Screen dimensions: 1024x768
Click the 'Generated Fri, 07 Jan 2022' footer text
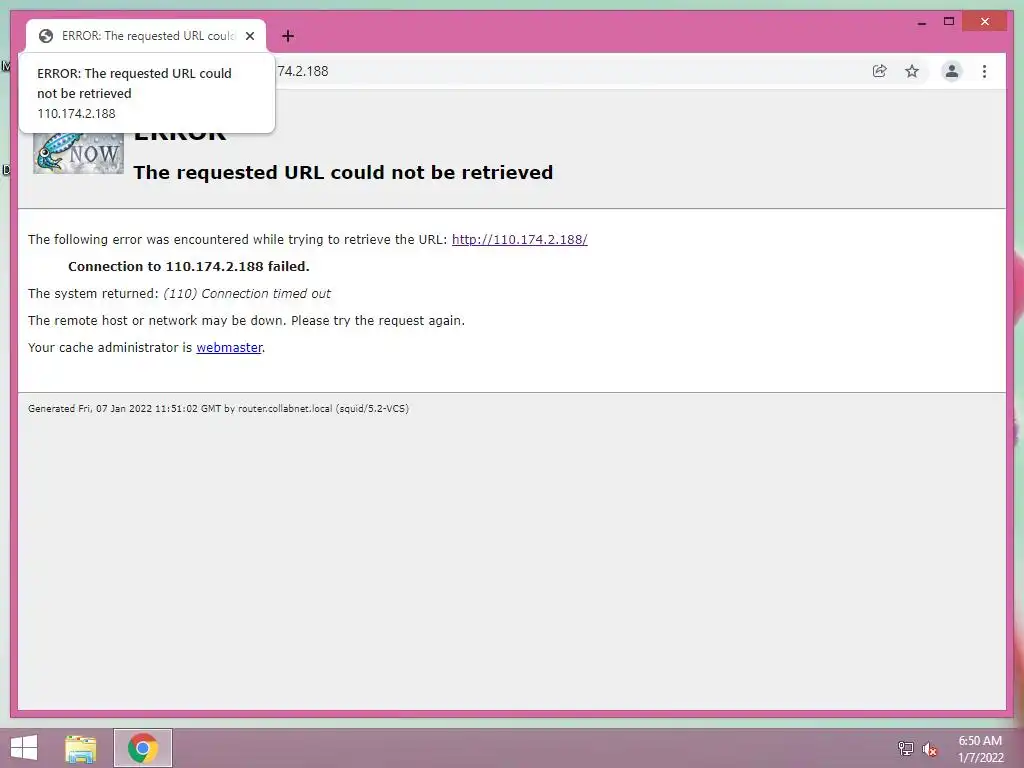coord(218,409)
